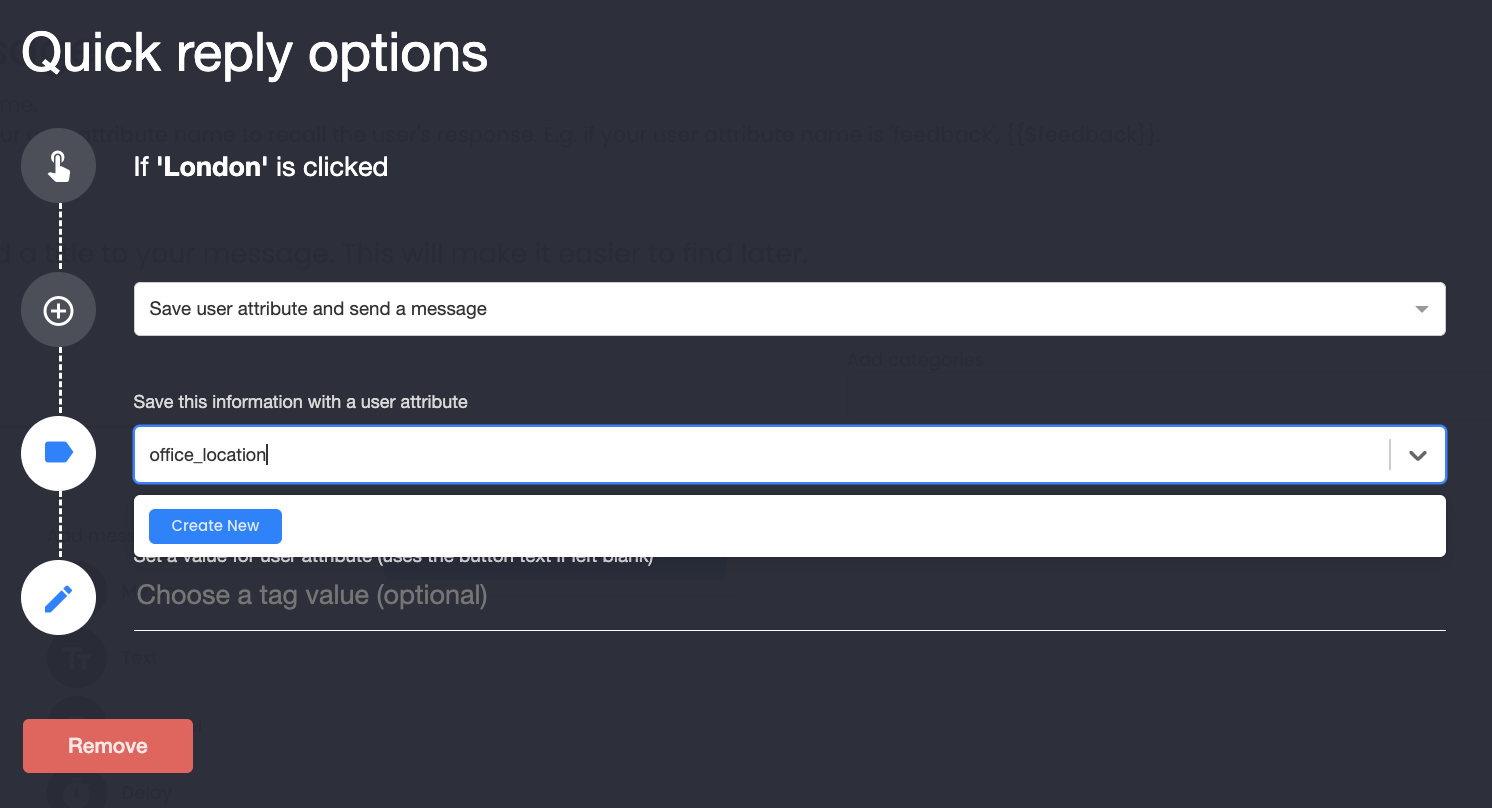Click the plus circle action icon
Viewport: 1492px width, 808px height.
coord(59,311)
